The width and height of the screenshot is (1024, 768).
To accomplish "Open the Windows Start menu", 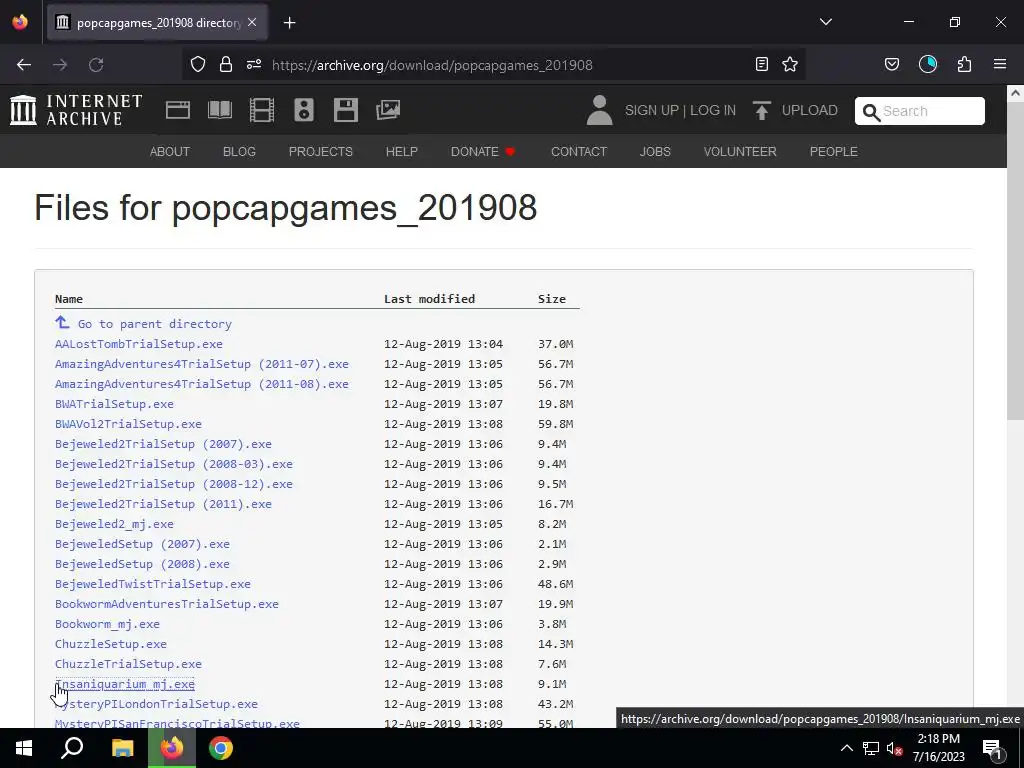I will [x=24, y=748].
